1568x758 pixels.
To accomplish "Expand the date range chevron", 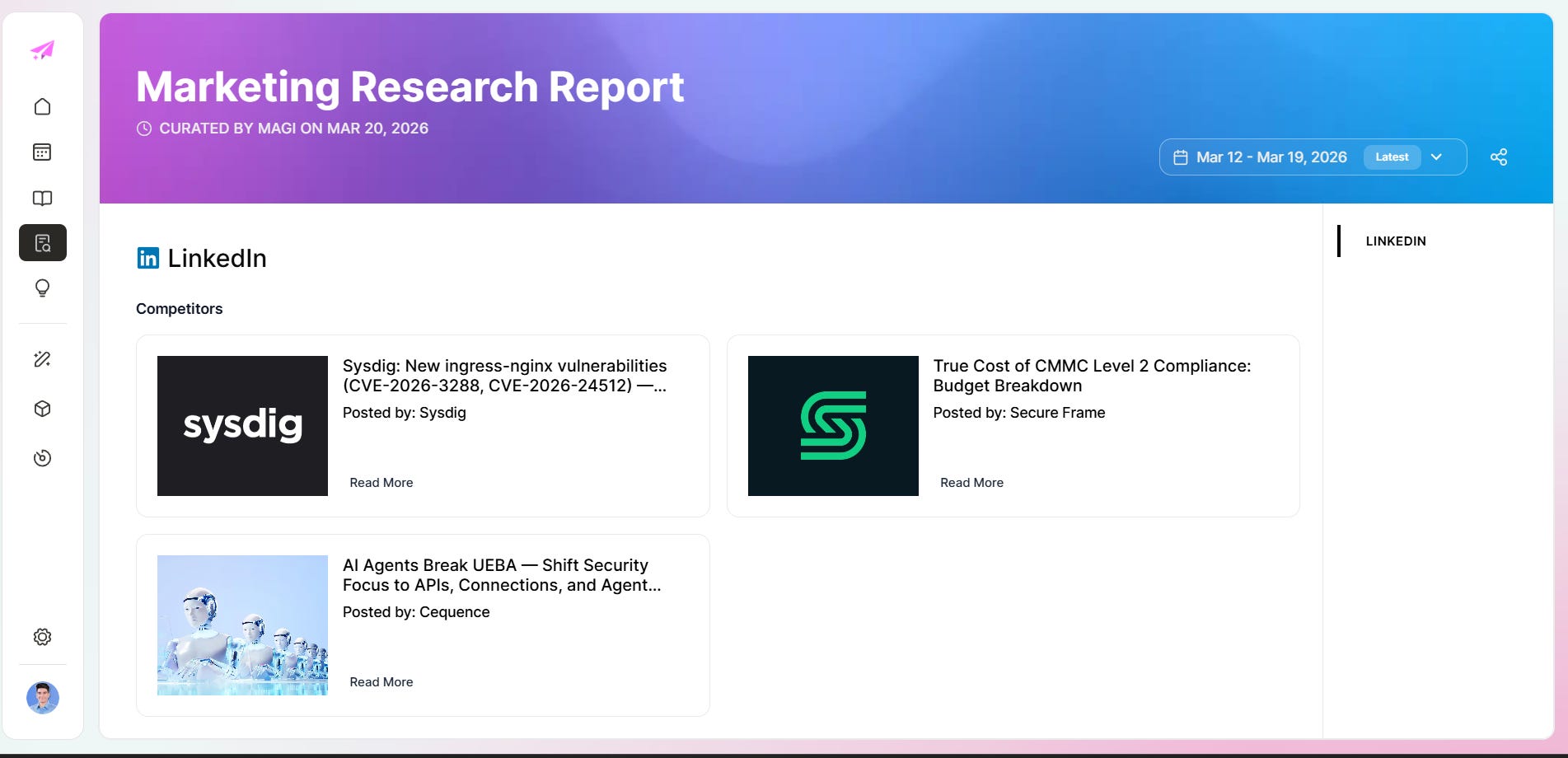I will pyautogui.click(x=1436, y=157).
